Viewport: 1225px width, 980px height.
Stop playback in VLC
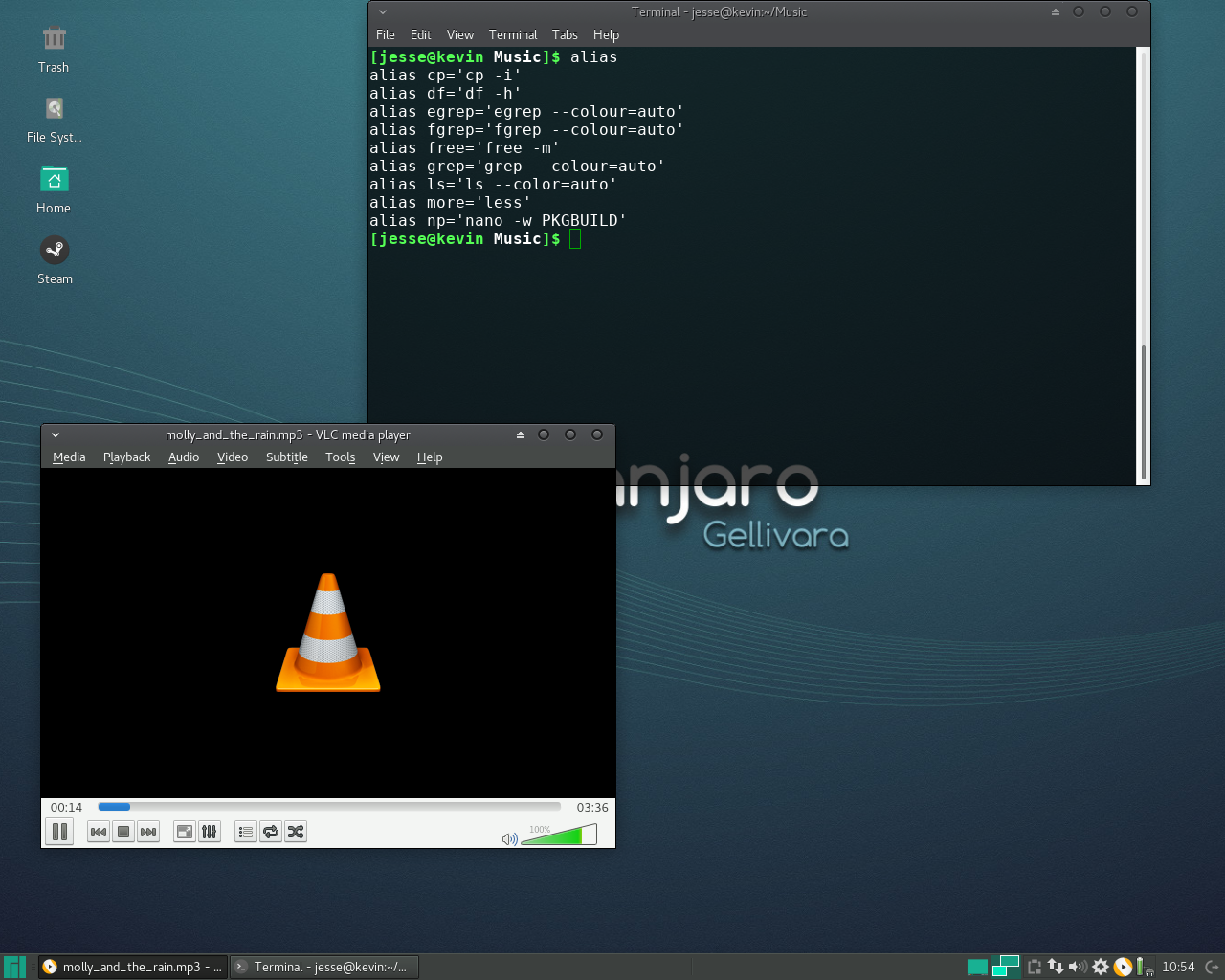pos(123,832)
